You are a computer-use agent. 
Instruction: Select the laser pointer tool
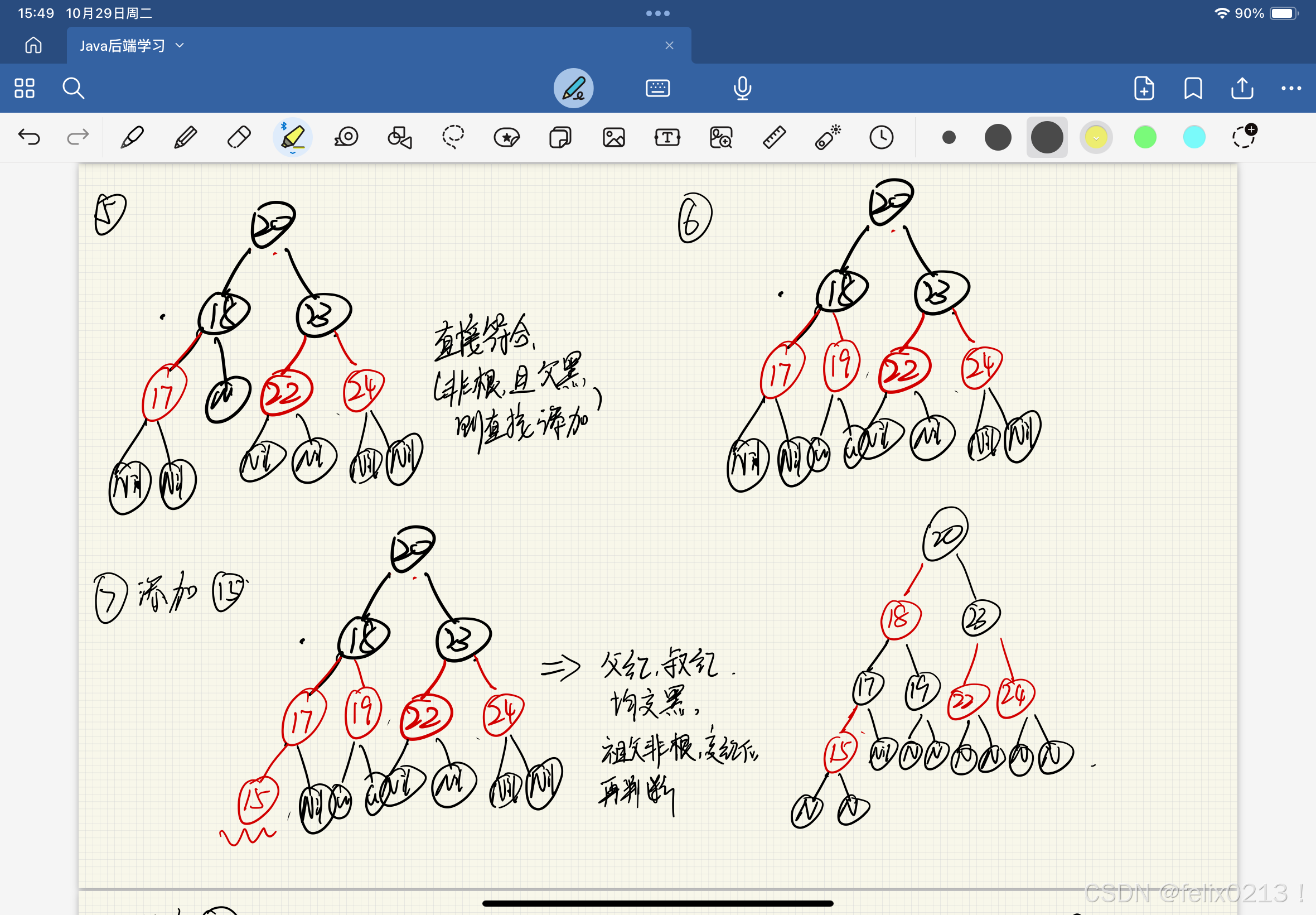click(828, 138)
